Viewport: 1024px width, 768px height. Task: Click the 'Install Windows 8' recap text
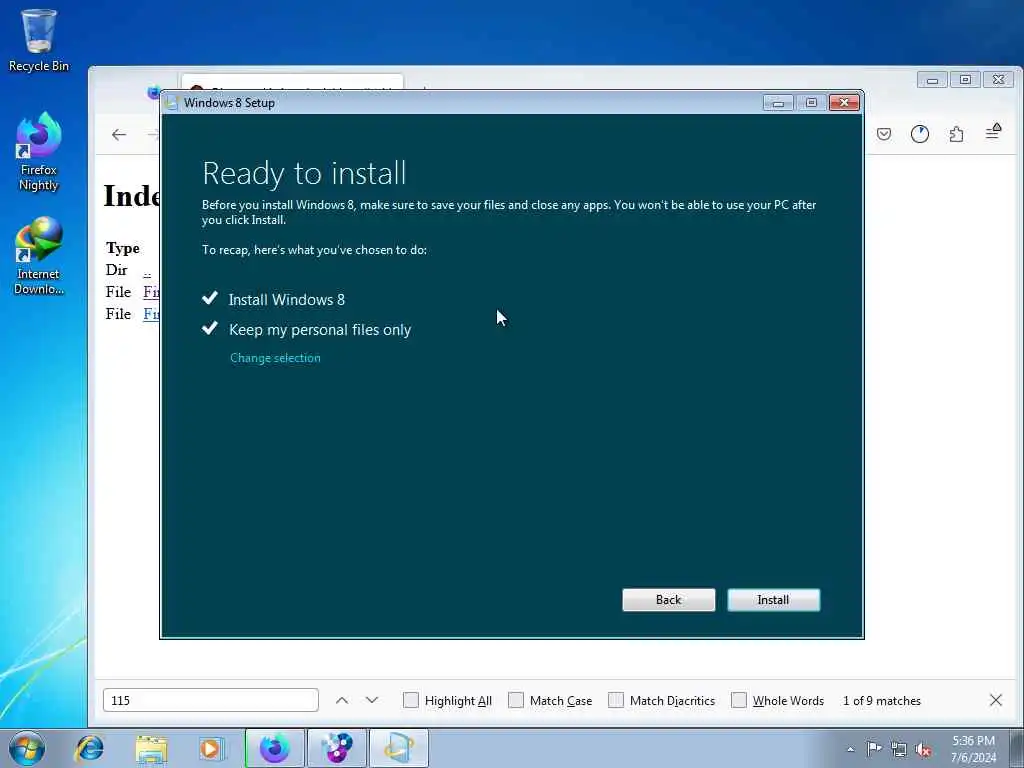click(x=287, y=300)
